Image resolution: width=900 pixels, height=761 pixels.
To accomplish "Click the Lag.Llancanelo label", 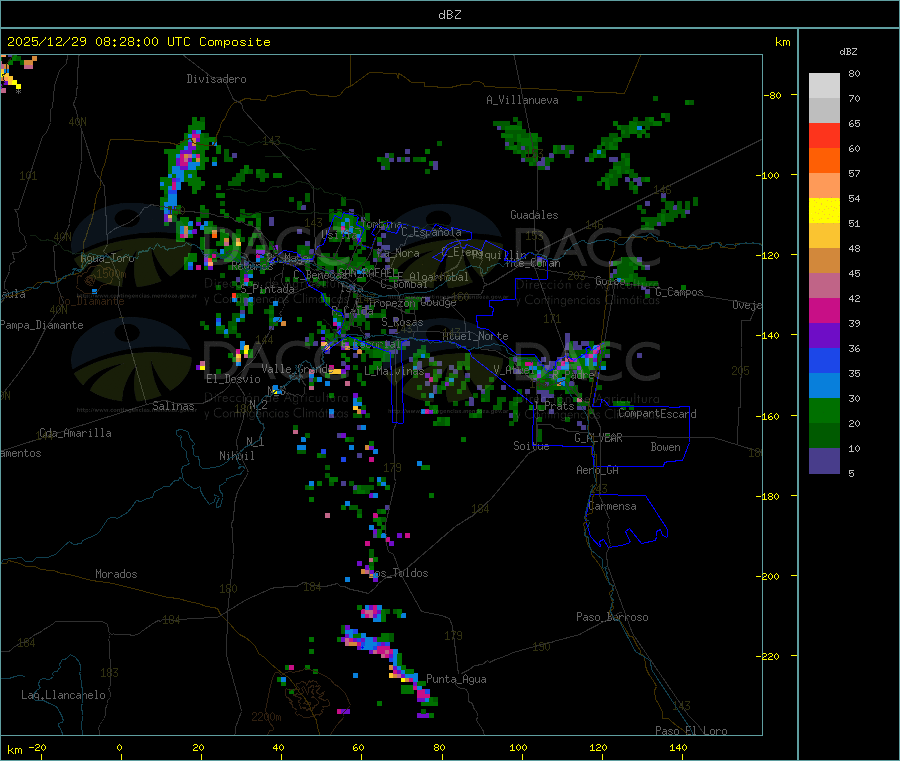I will 63,695.
